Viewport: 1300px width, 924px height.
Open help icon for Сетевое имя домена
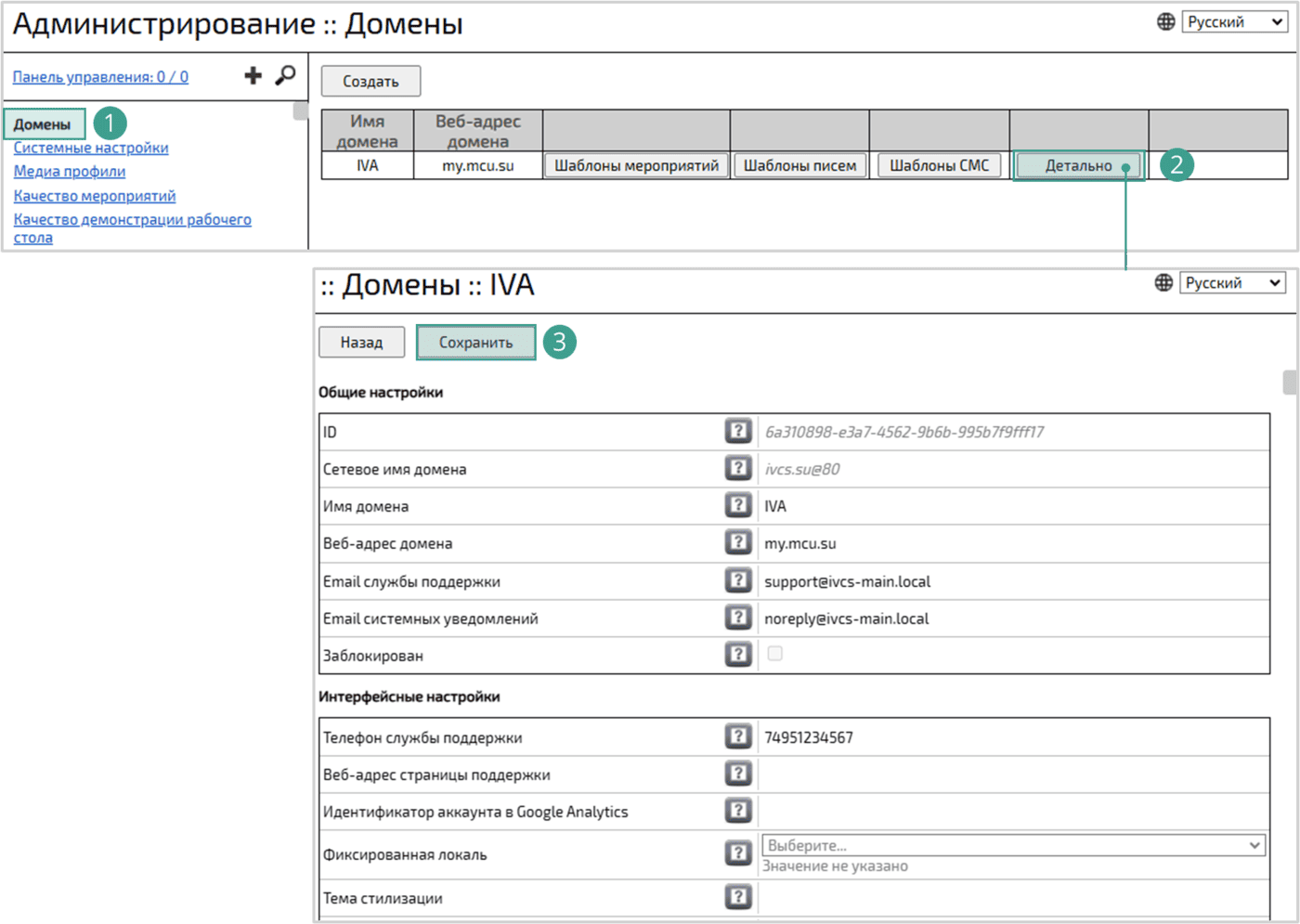click(737, 468)
